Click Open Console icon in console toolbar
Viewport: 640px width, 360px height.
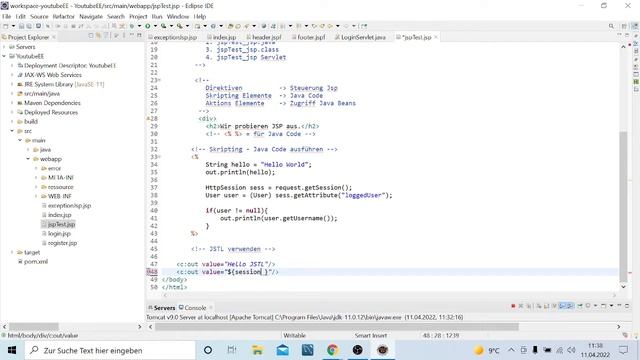(603, 306)
